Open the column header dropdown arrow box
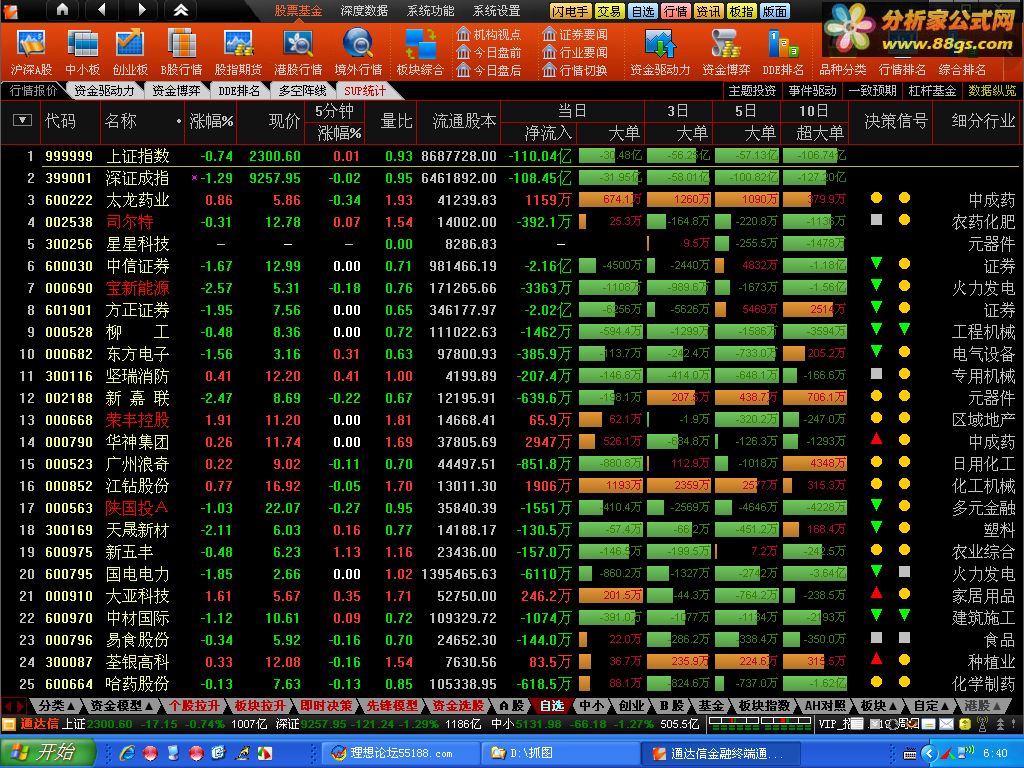The width and height of the screenshot is (1024, 768). click(x=22, y=120)
